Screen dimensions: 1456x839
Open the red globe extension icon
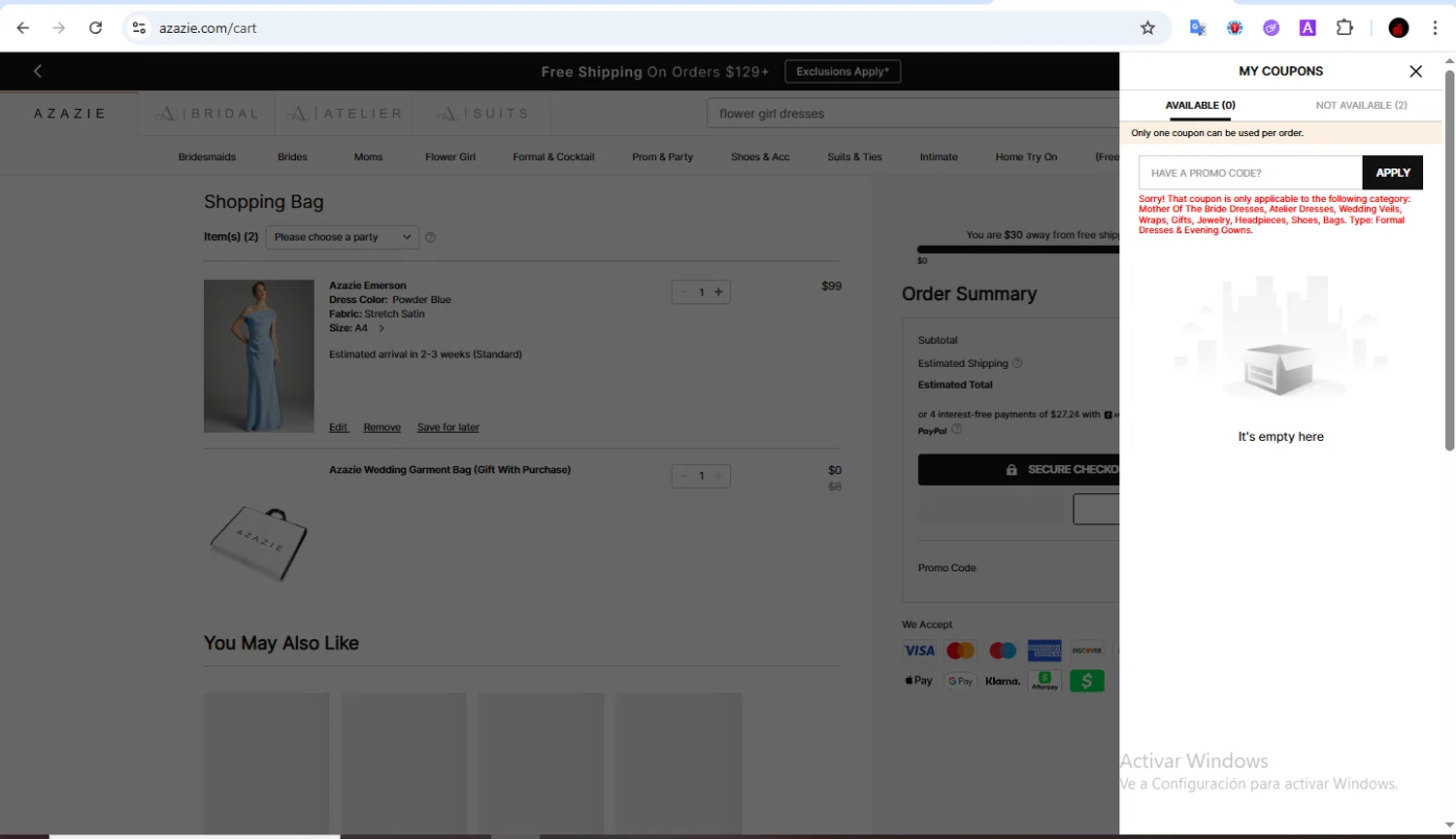click(1235, 28)
